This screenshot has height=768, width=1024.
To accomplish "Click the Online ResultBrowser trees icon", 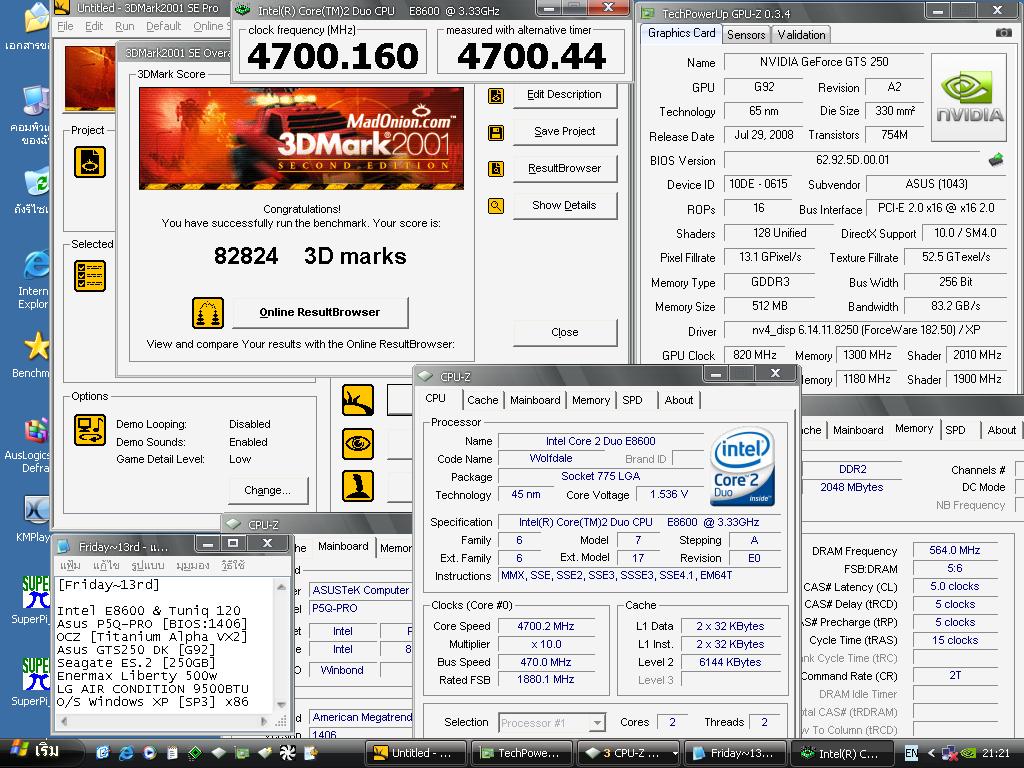I will coord(208,313).
